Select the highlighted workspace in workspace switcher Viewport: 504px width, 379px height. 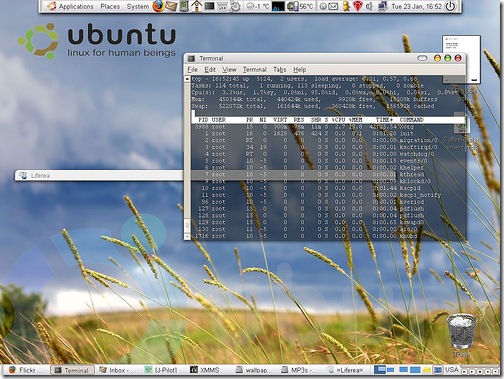pyautogui.click(x=380, y=370)
